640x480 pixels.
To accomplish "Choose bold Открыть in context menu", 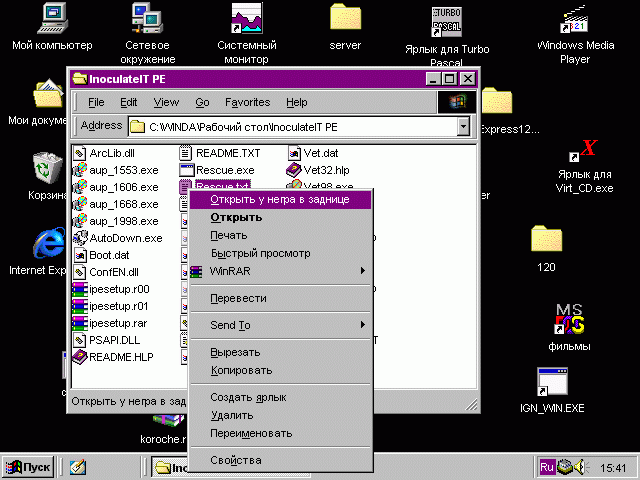I will point(281,218).
